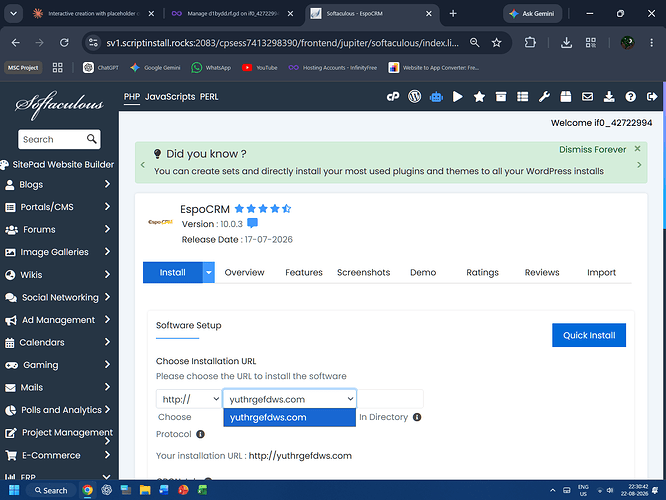Open Chrome from Windows taskbar
The width and height of the screenshot is (666, 500).
point(87,490)
